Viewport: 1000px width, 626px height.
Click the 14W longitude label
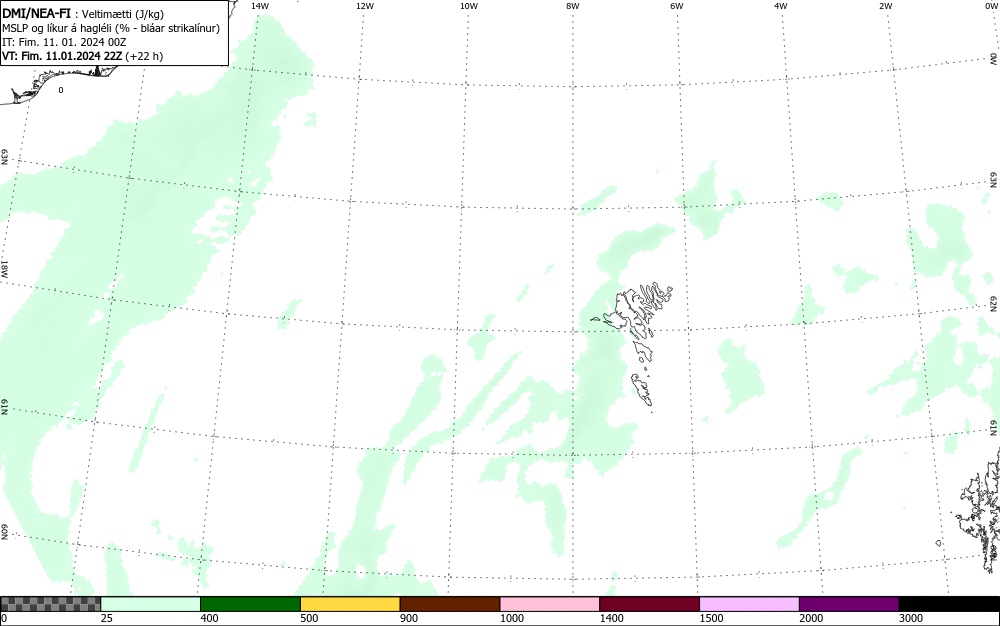click(260, 6)
